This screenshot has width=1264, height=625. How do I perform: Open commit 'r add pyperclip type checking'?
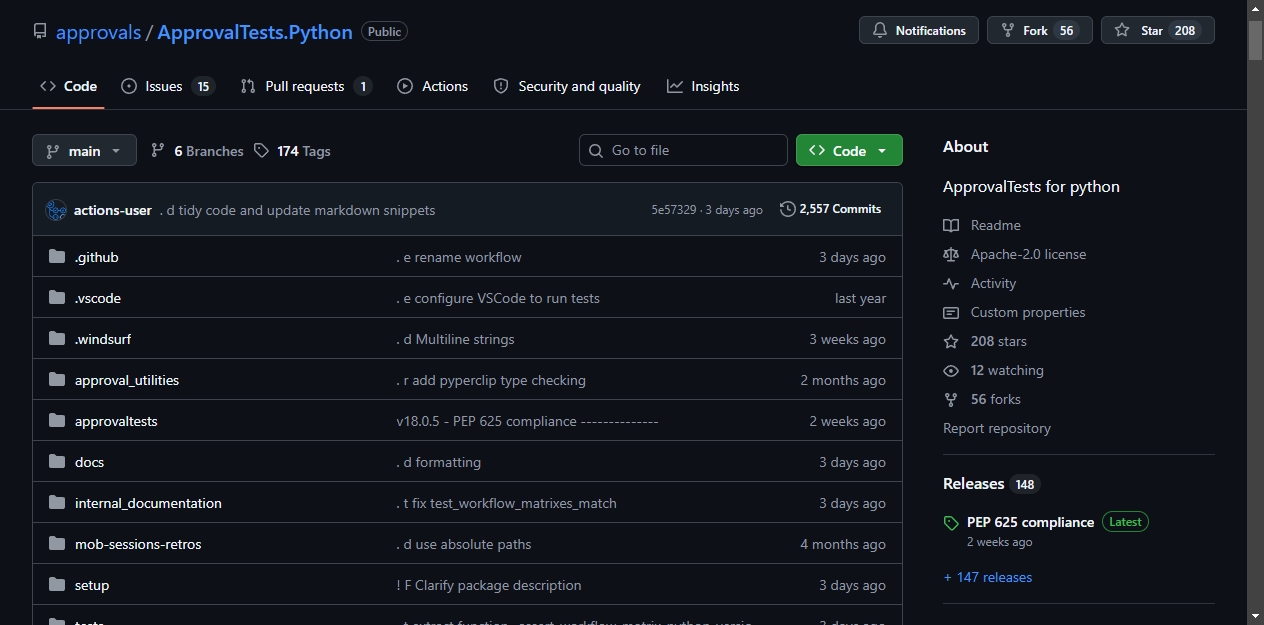pos(491,380)
